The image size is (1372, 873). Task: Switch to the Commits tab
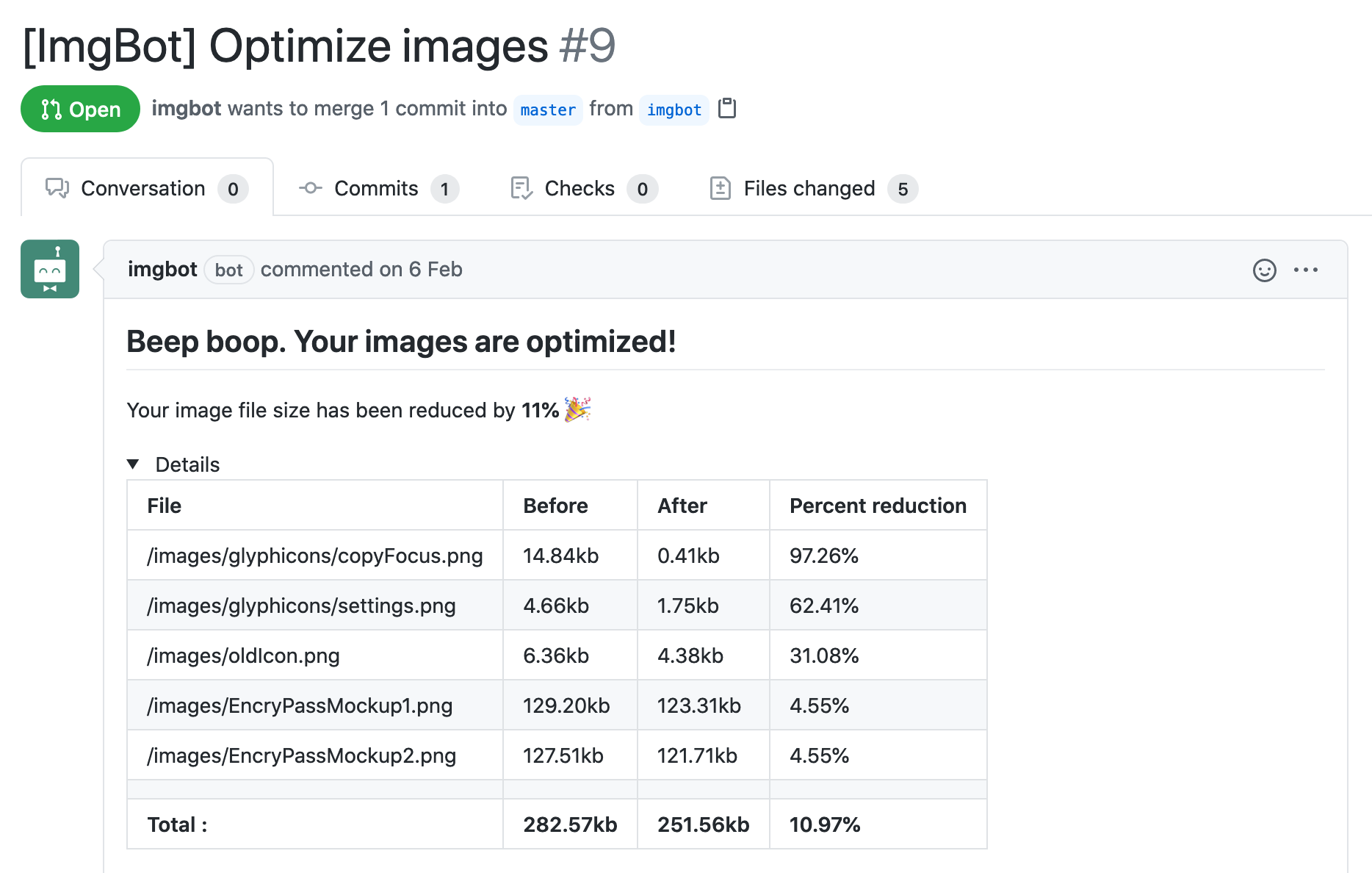tap(377, 189)
